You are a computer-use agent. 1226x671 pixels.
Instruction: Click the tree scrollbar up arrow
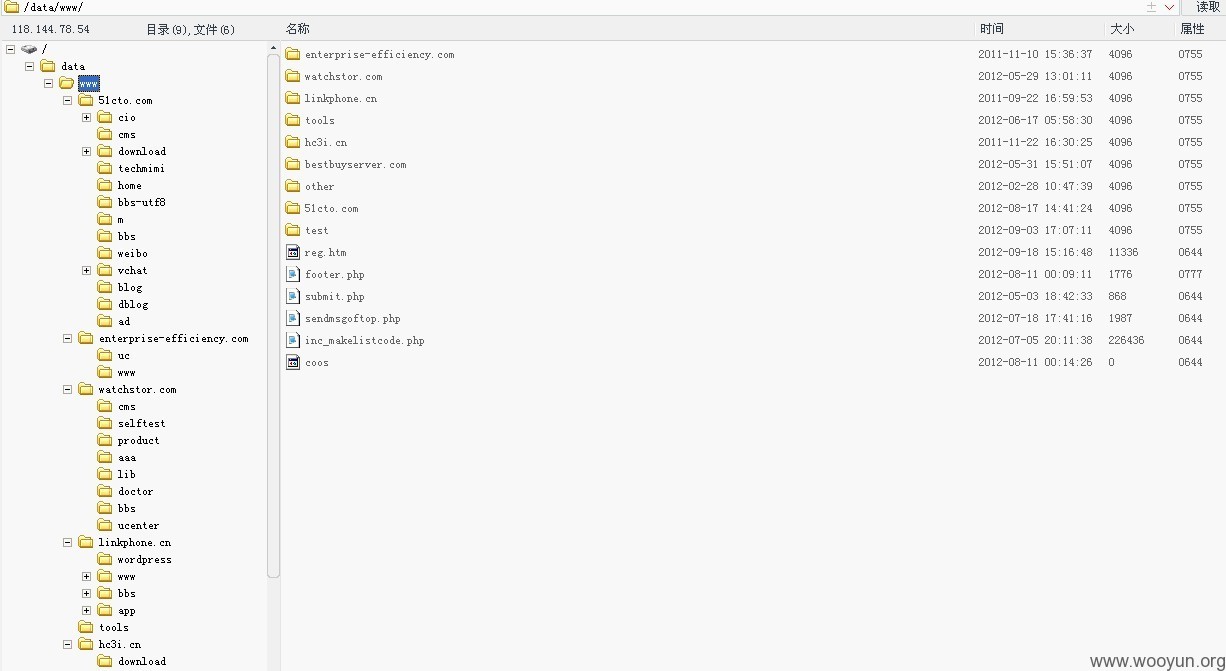click(x=274, y=47)
